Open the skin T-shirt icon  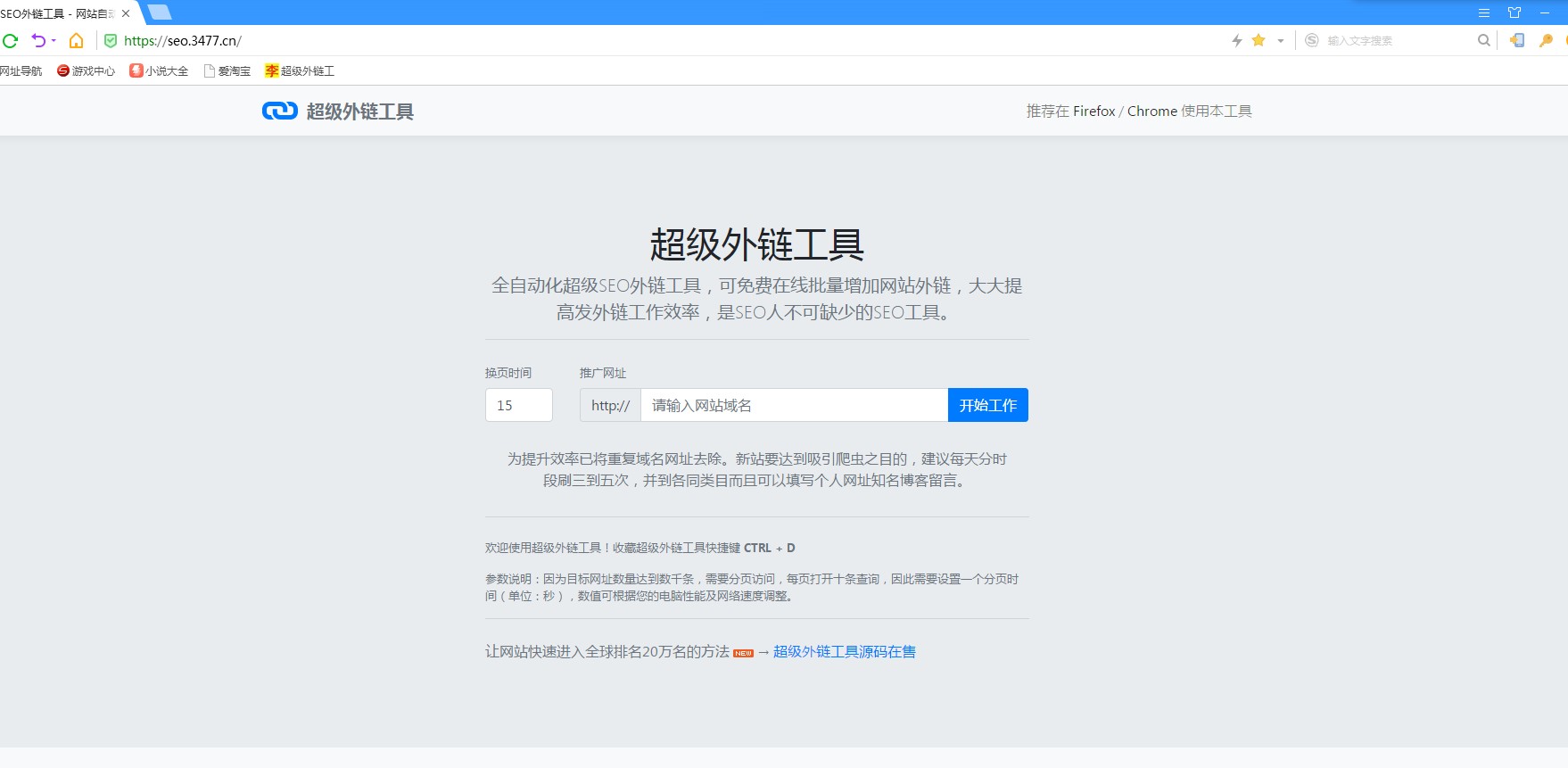[1514, 12]
